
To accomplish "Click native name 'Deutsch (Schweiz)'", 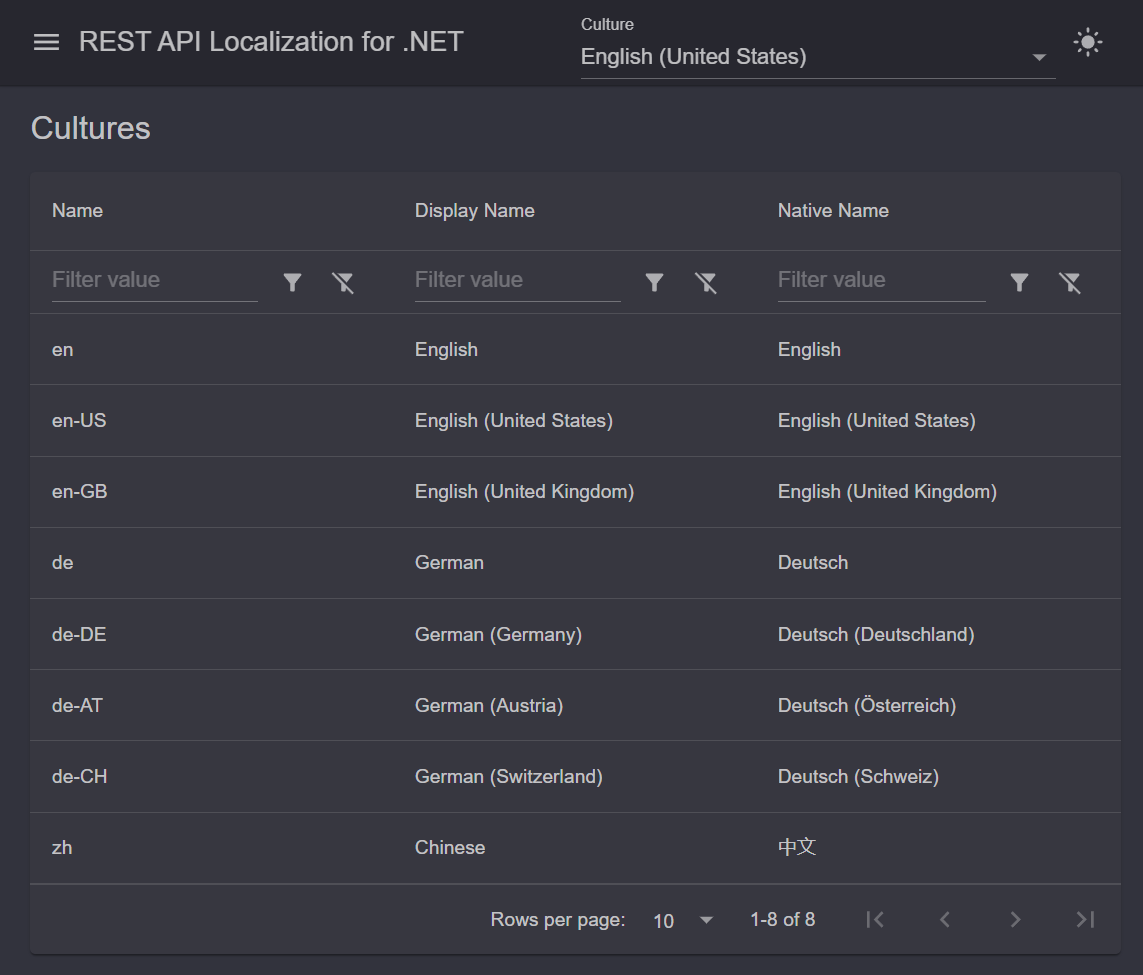I will coord(858,777).
